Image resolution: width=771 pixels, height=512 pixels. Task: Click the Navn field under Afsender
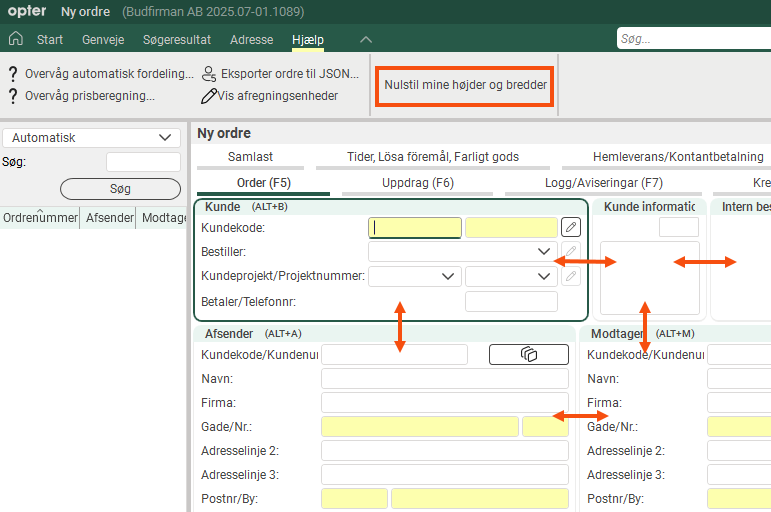click(x=444, y=379)
